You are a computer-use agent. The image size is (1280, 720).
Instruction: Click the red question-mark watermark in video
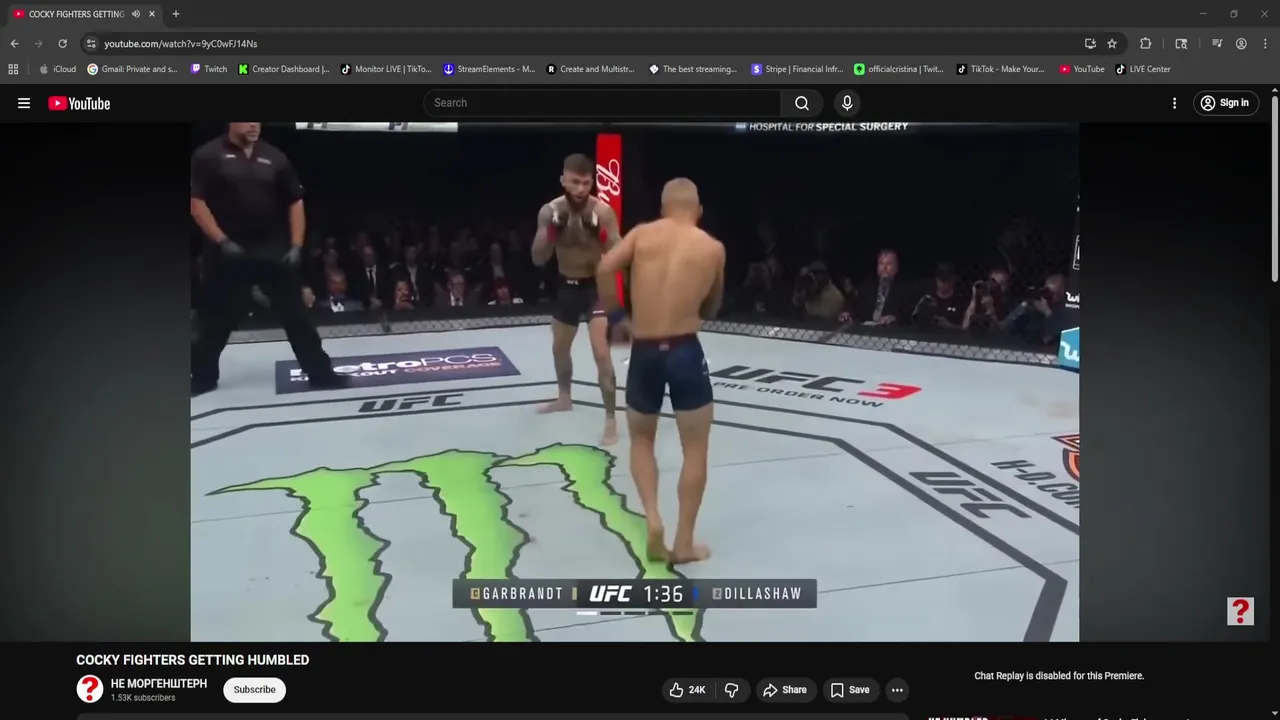point(1240,611)
